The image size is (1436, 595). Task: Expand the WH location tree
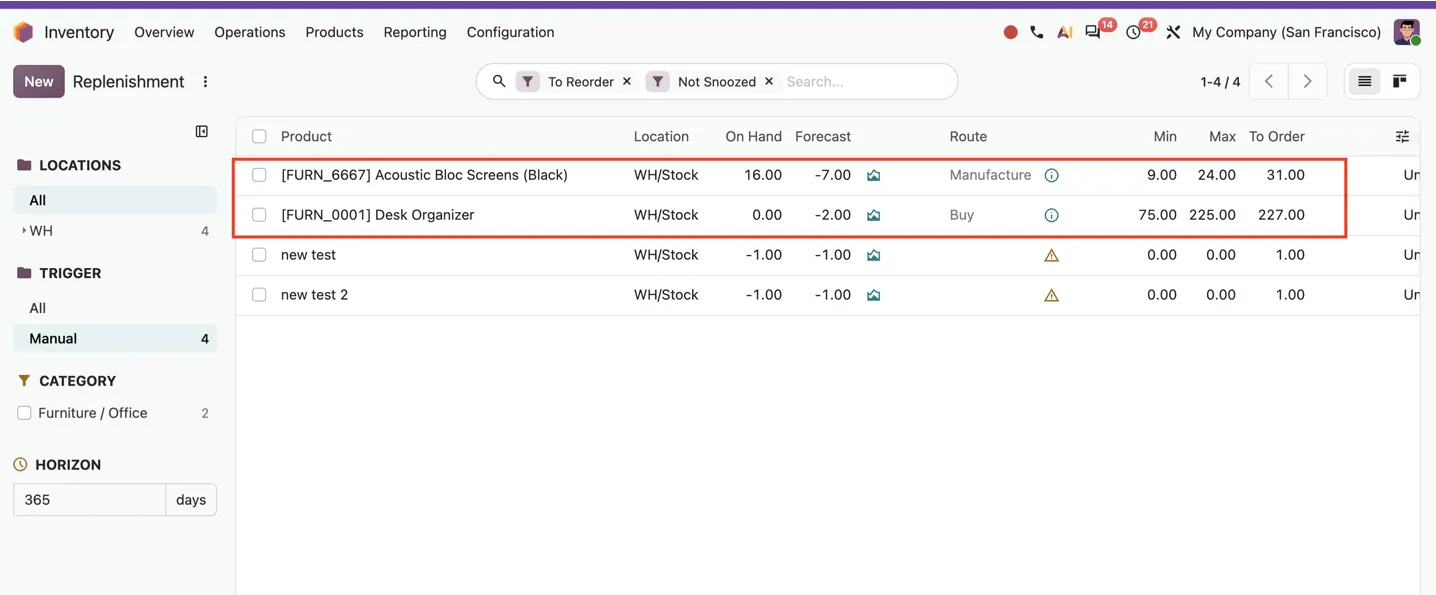click(24, 231)
